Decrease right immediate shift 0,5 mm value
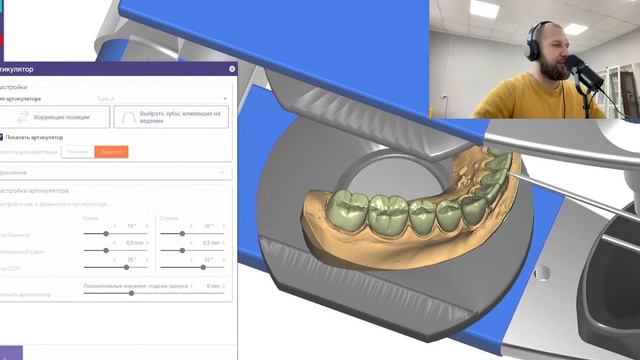Viewport: 640px width, 360px height. 191,242
